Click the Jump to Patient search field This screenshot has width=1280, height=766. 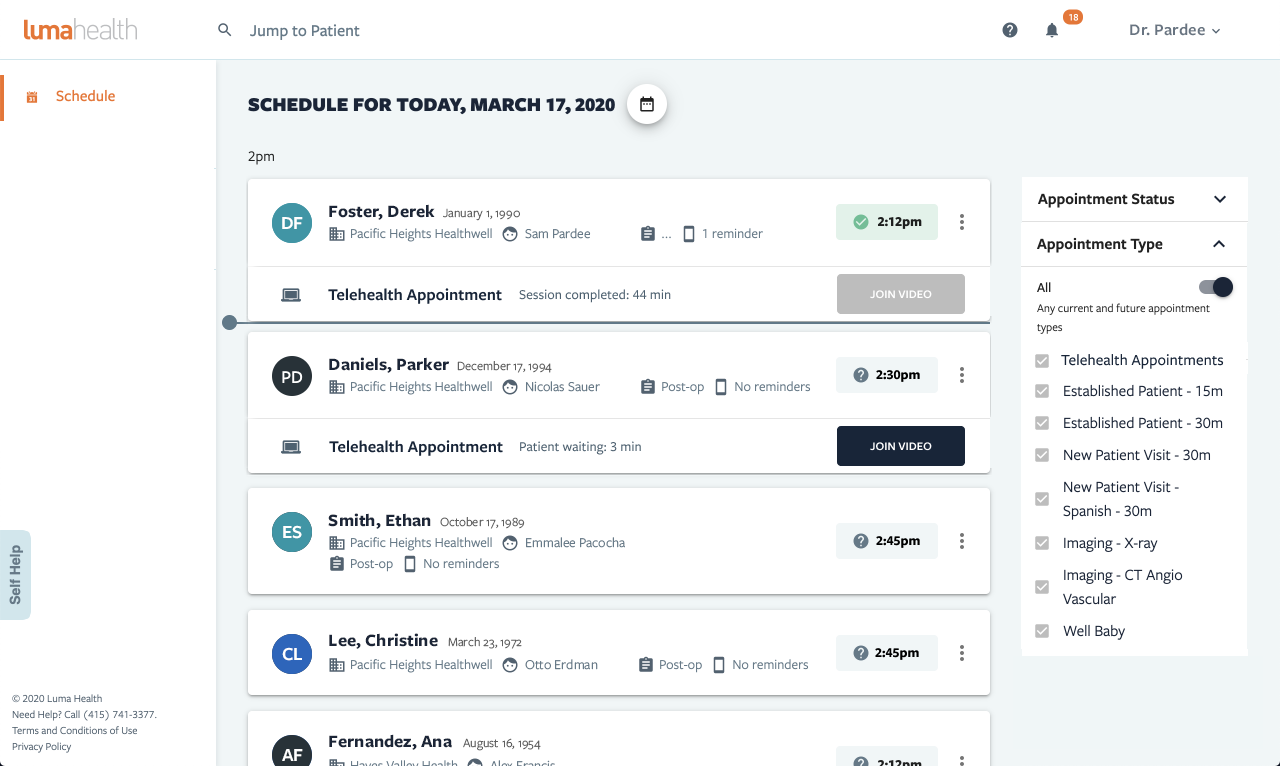305,31
